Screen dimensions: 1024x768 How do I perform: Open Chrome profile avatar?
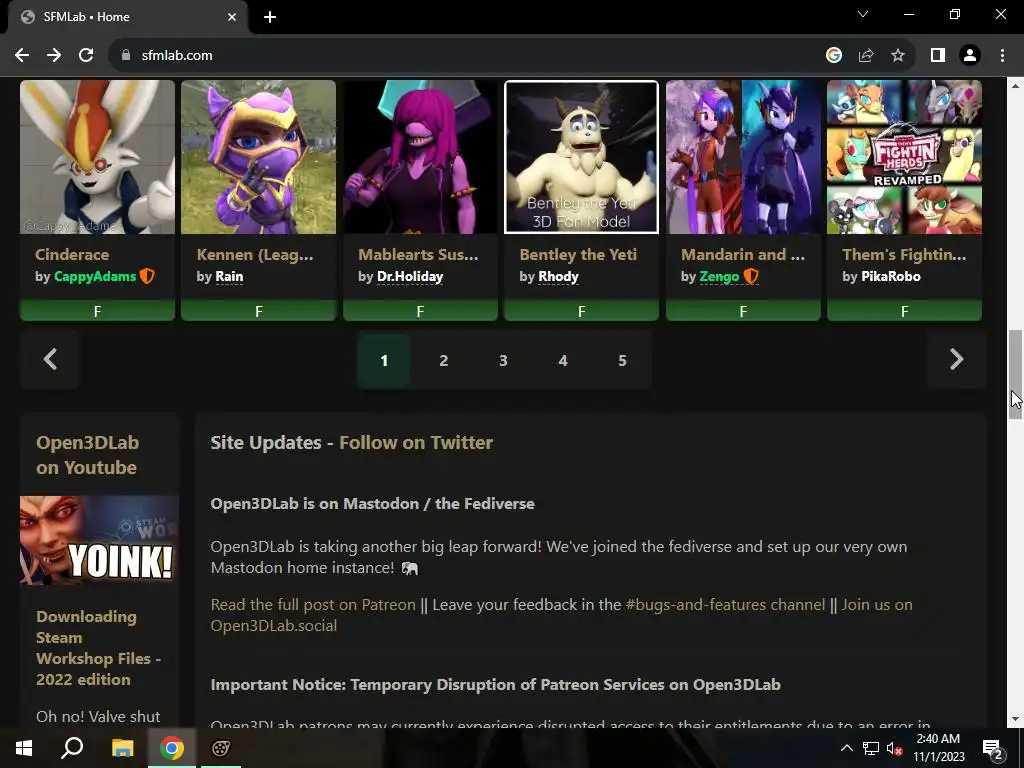click(970, 56)
